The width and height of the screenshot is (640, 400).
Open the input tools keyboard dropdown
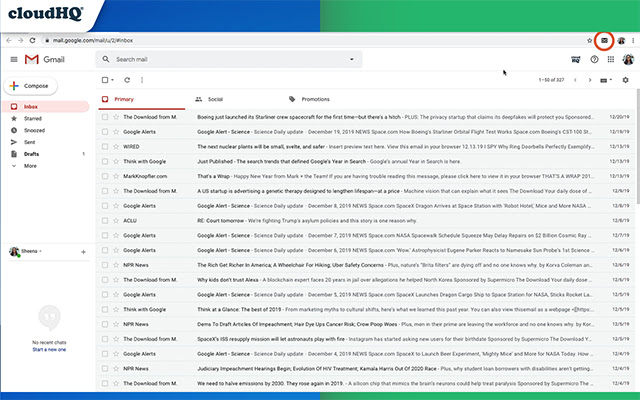pos(606,80)
